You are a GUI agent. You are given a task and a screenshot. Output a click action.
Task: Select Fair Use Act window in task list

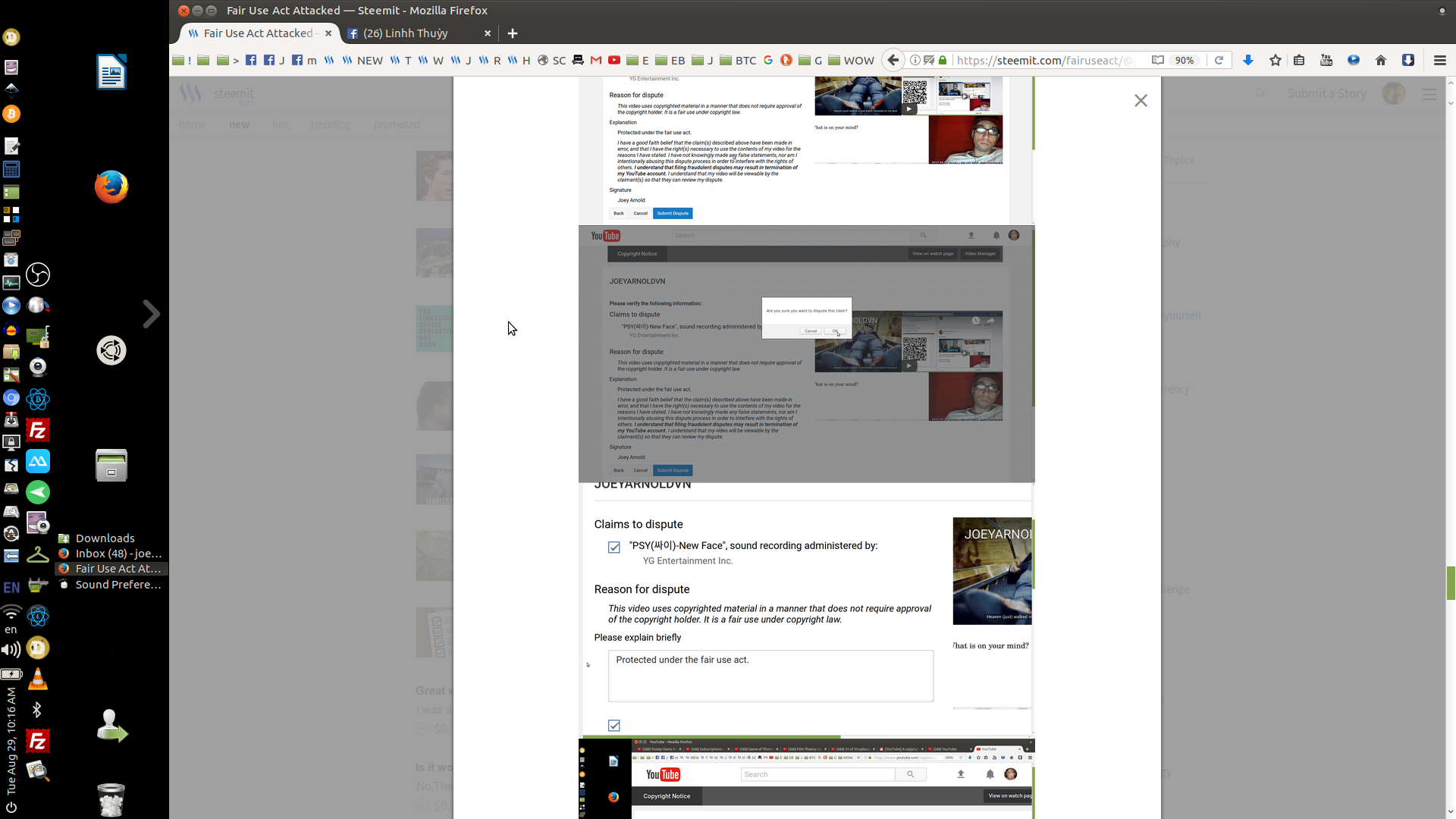pos(111,569)
